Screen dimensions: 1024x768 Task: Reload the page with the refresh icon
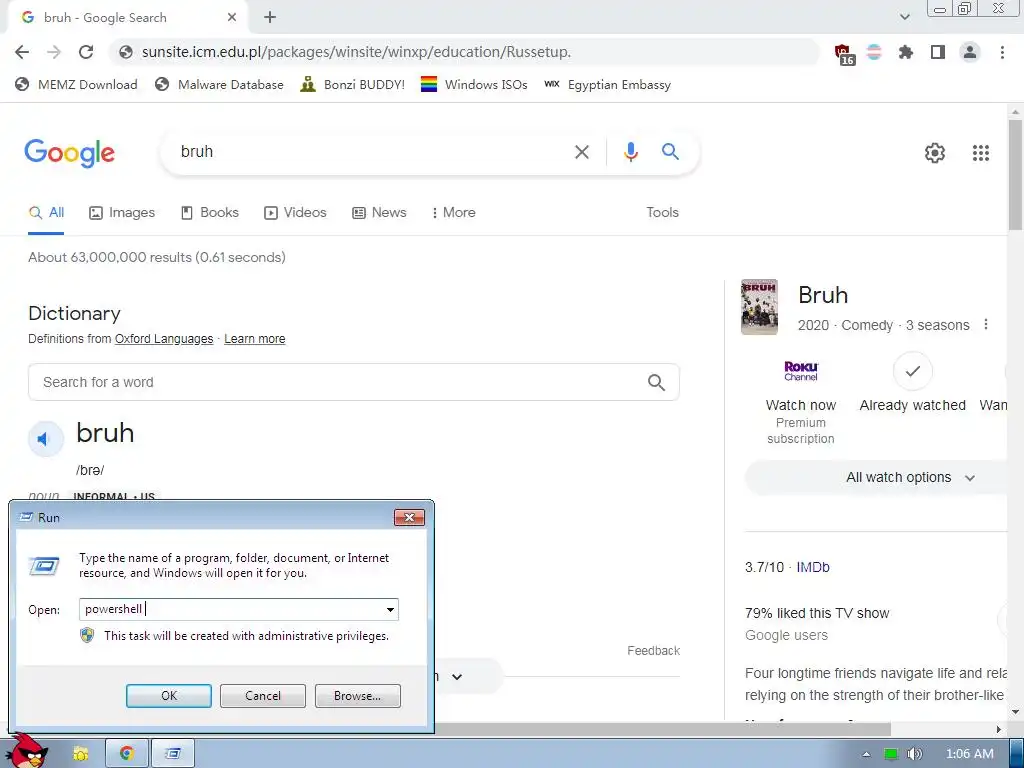tap(86, 52)
